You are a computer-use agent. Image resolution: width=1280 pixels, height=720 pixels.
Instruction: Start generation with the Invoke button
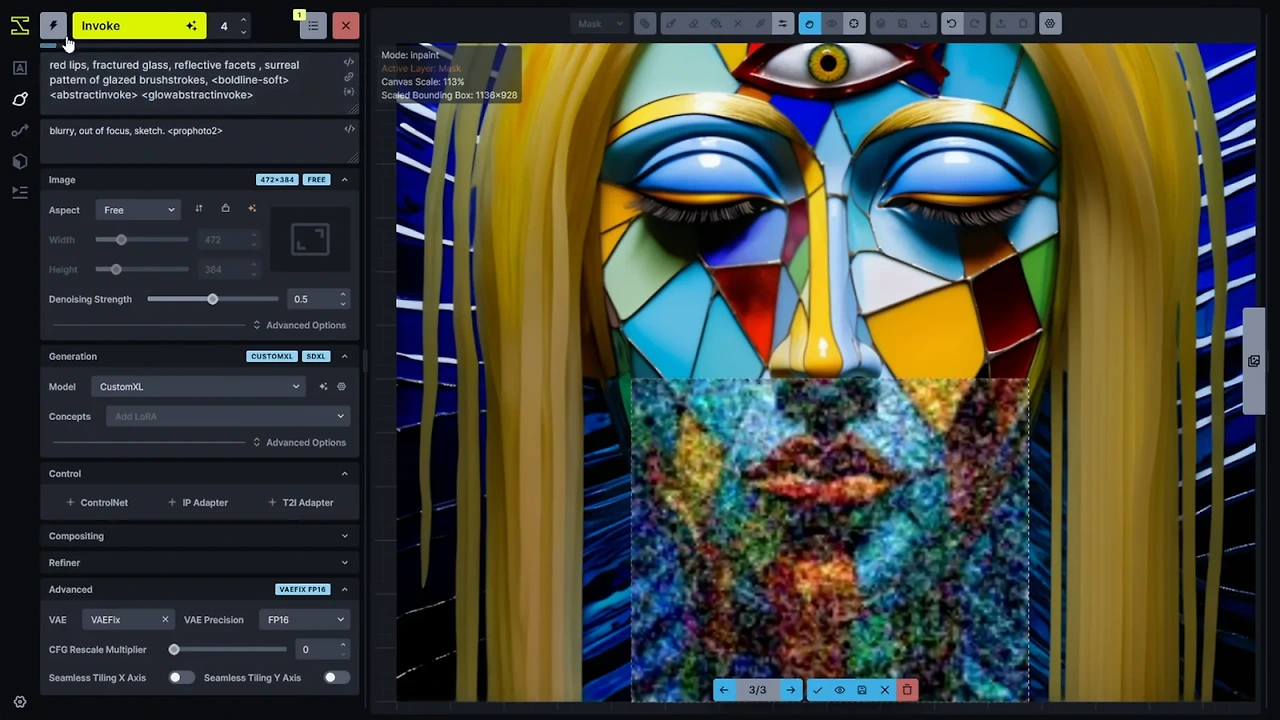point(139,26)
